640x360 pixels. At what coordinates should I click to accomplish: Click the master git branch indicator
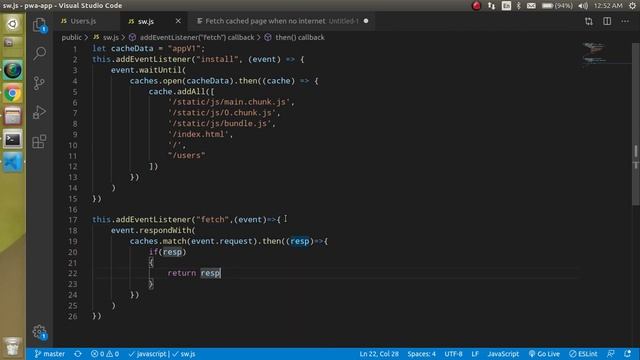(x=49, y=354)
